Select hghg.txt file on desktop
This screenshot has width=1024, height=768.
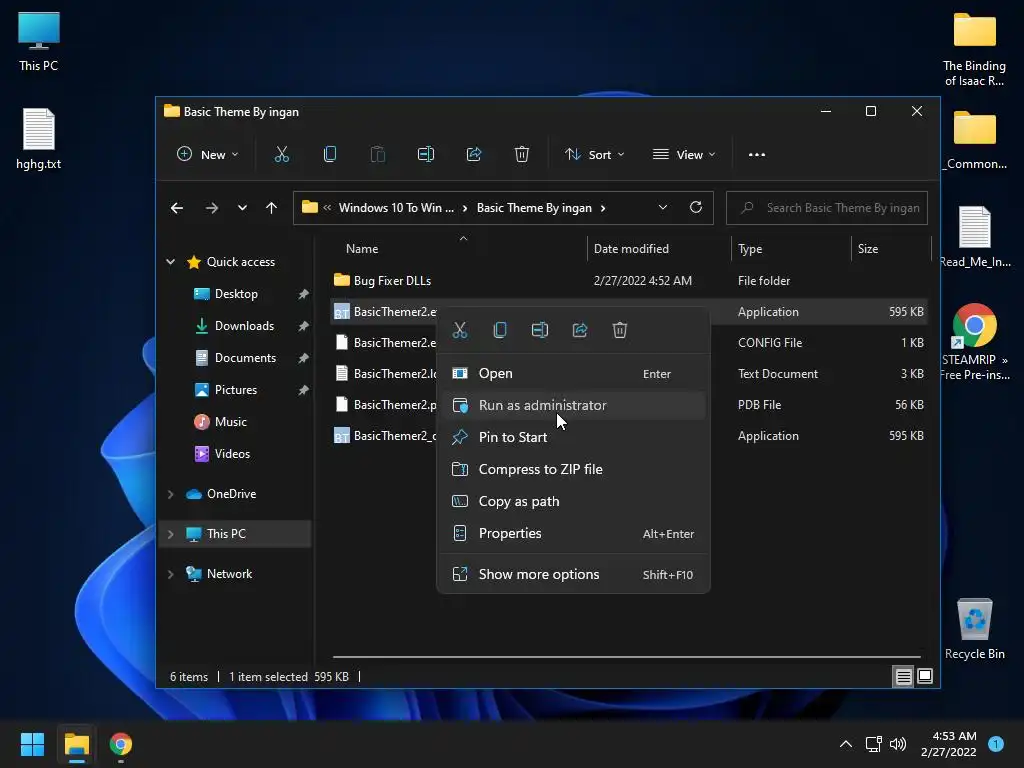click(39, 138)
